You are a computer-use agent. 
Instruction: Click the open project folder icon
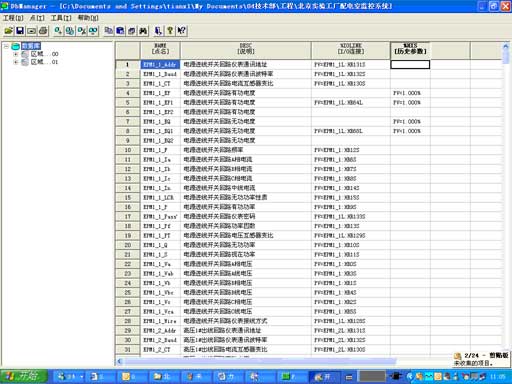(9, 31)
